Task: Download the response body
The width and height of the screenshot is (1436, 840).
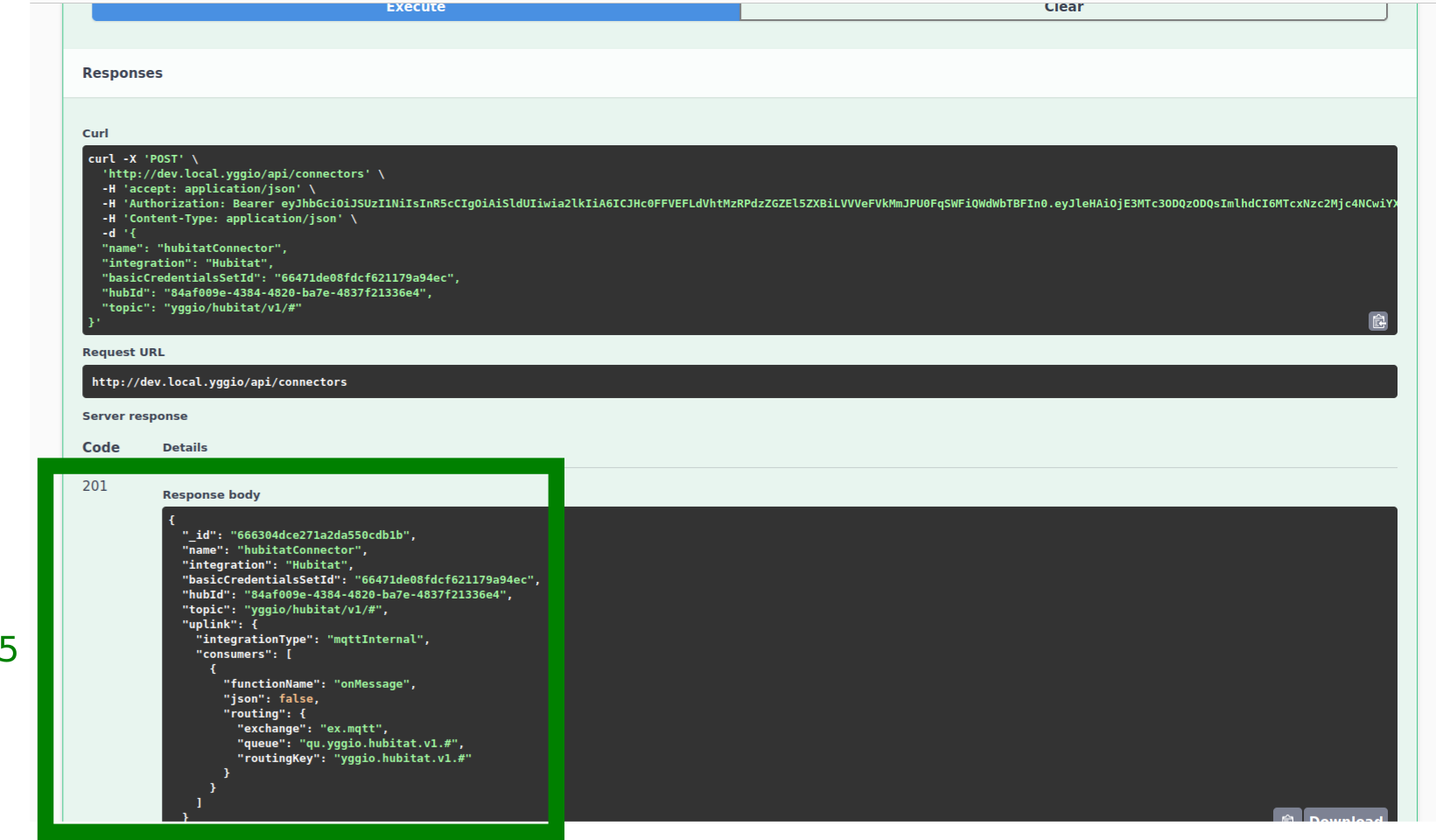Action: (x=1346, y=815)
